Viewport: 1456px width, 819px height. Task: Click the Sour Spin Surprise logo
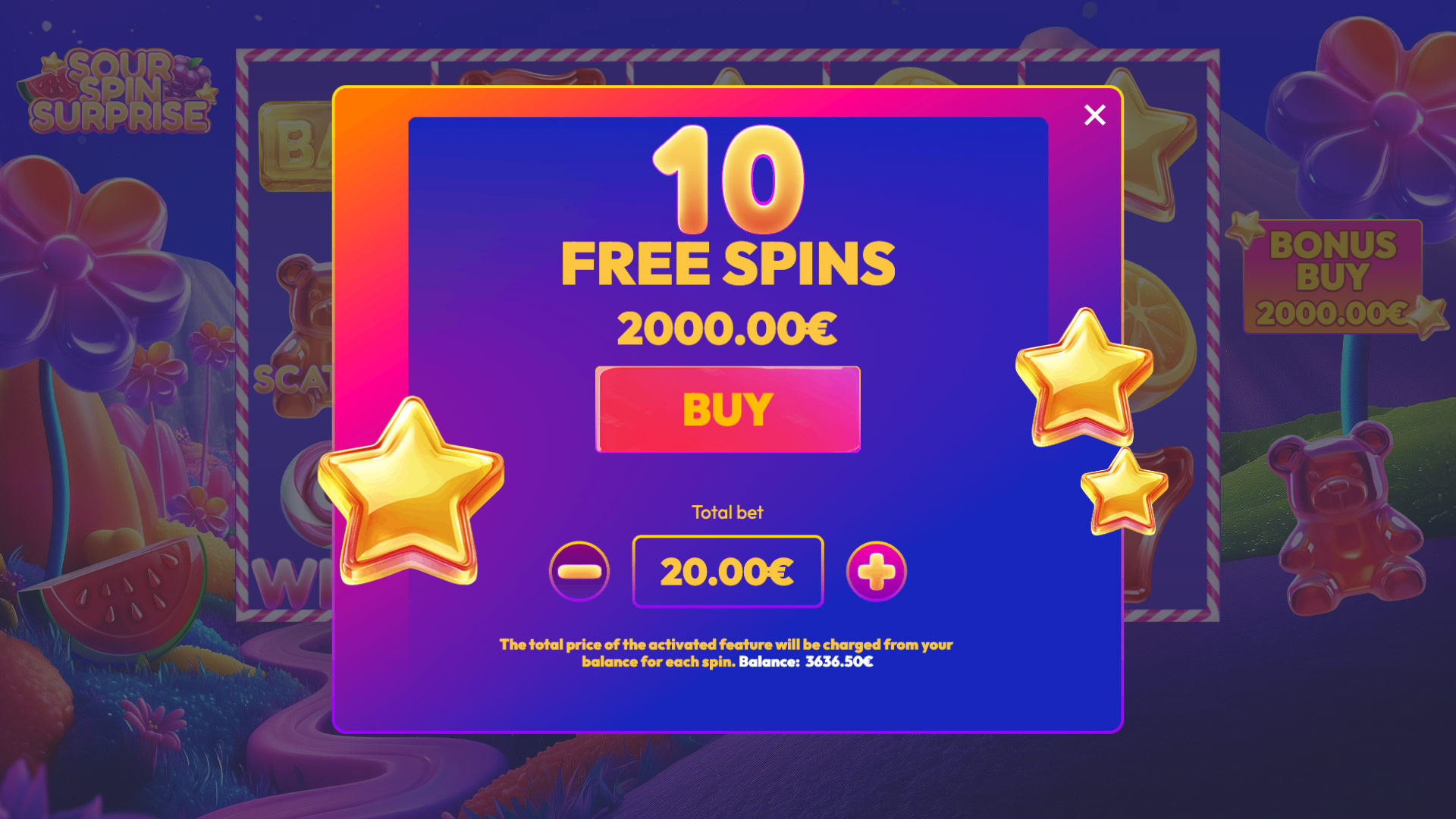118,91
